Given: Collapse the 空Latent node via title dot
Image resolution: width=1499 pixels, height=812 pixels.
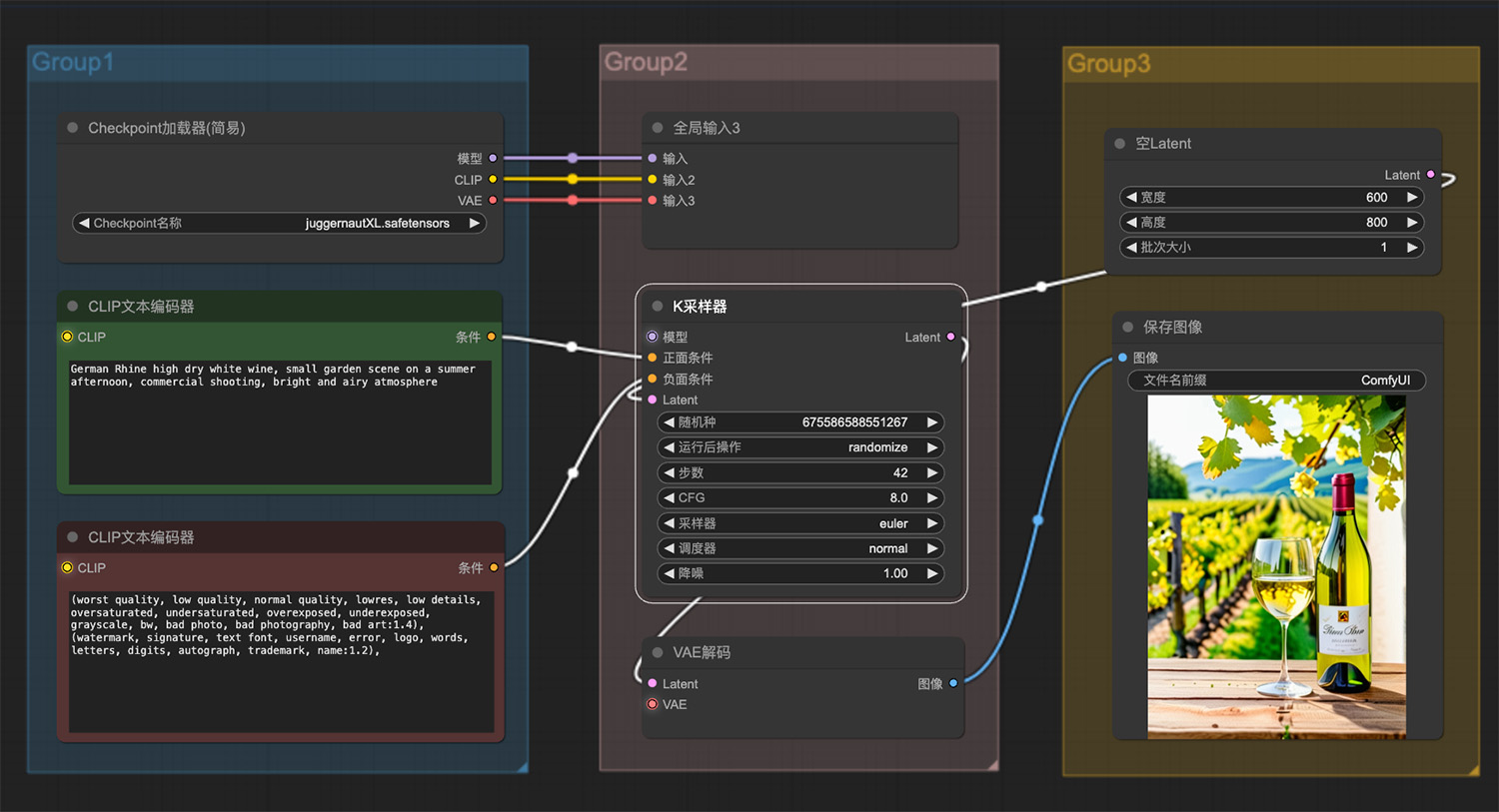Looking at the screenshot, I should click(x=1120, y=144).
